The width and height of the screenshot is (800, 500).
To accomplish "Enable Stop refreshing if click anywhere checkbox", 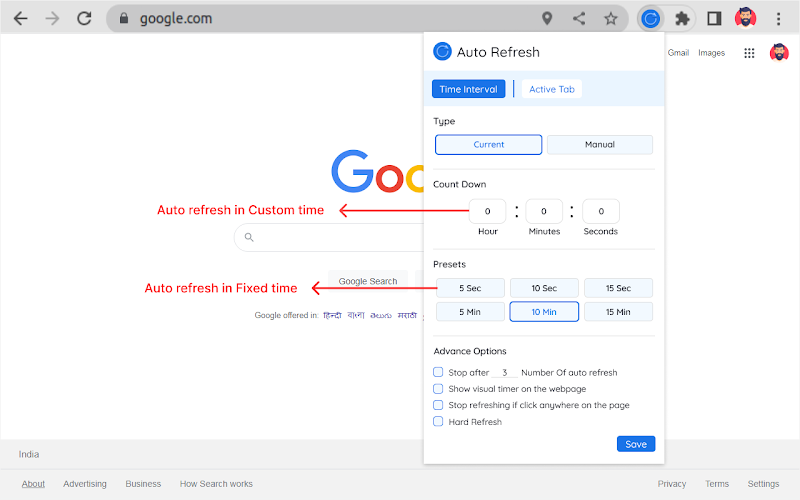I will 438,405.
